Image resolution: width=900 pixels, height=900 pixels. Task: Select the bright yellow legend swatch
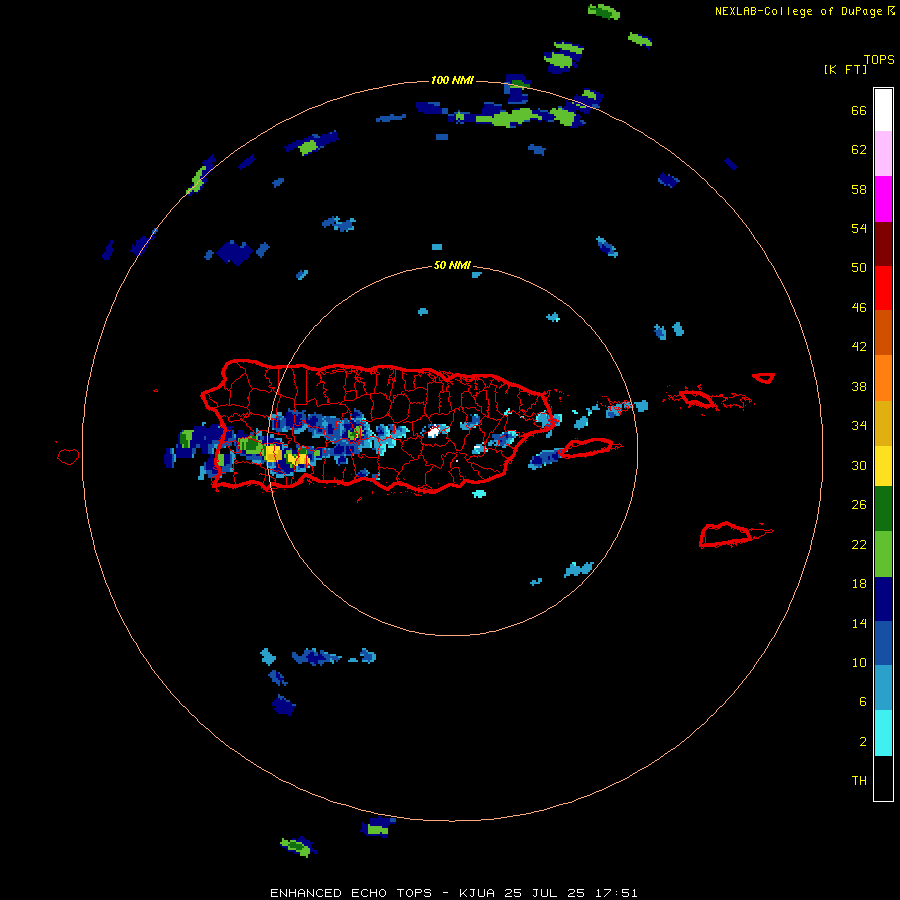883,466
